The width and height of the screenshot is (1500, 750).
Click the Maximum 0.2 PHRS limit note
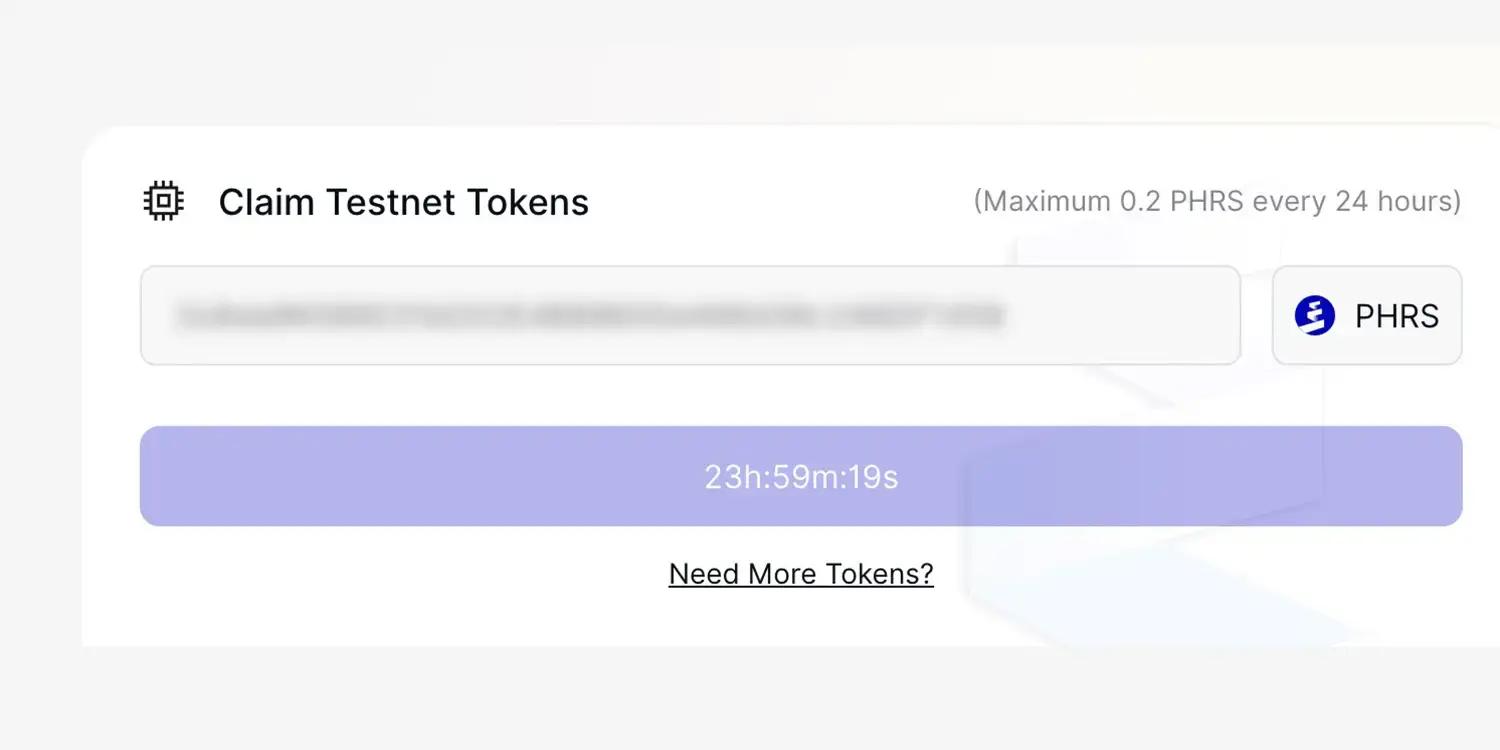1217,201
